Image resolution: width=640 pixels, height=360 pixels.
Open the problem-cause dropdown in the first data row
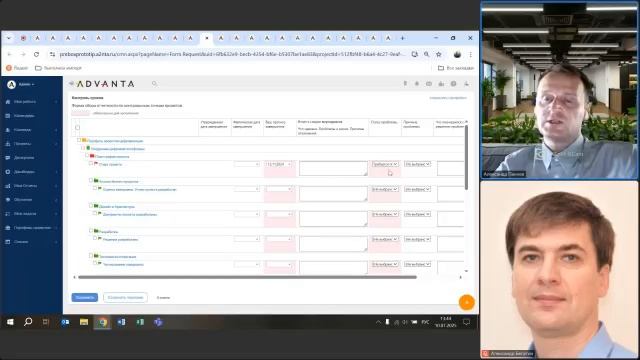pos(417,164)
